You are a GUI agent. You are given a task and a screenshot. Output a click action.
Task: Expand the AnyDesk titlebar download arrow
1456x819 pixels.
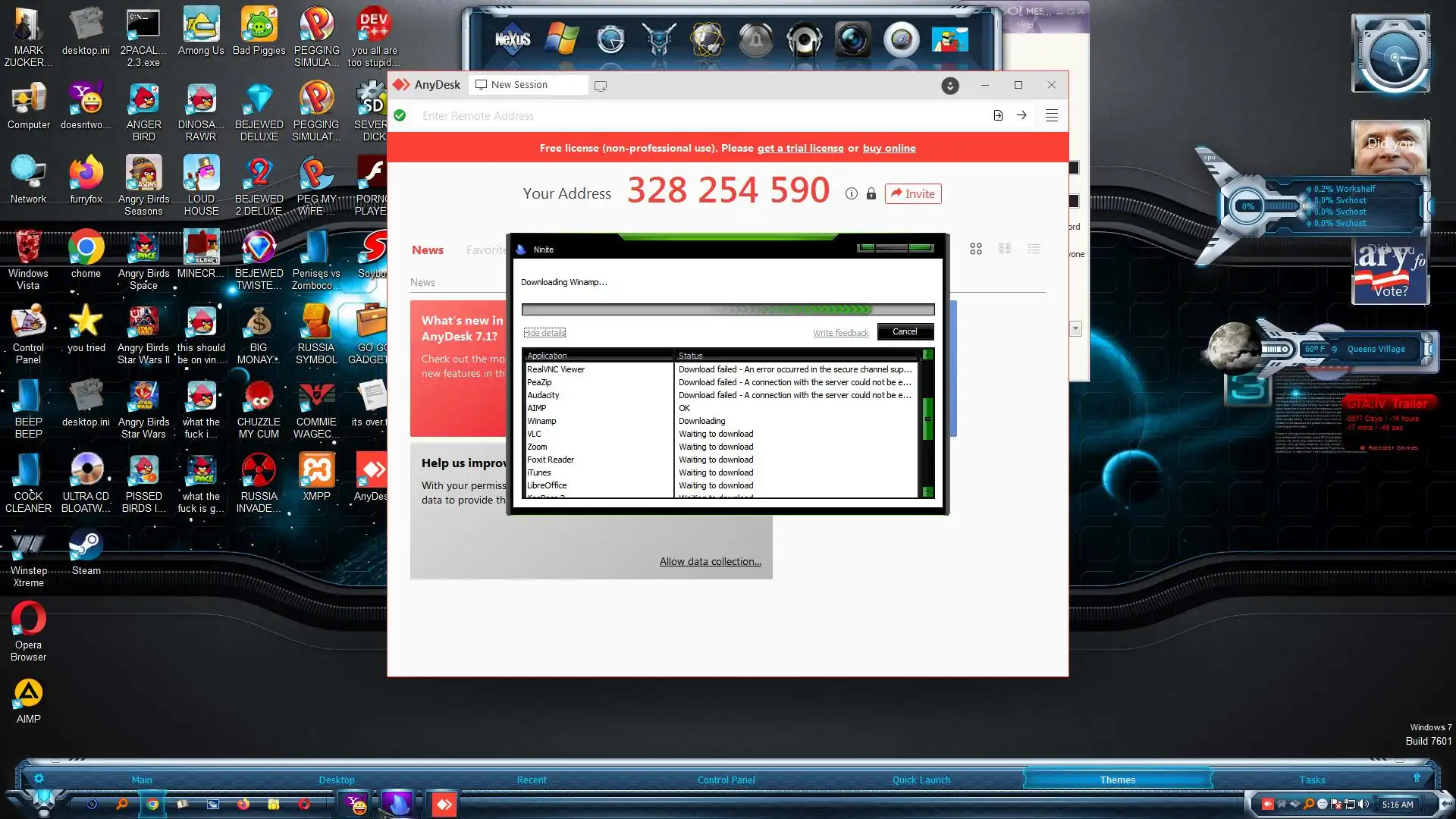949,86
